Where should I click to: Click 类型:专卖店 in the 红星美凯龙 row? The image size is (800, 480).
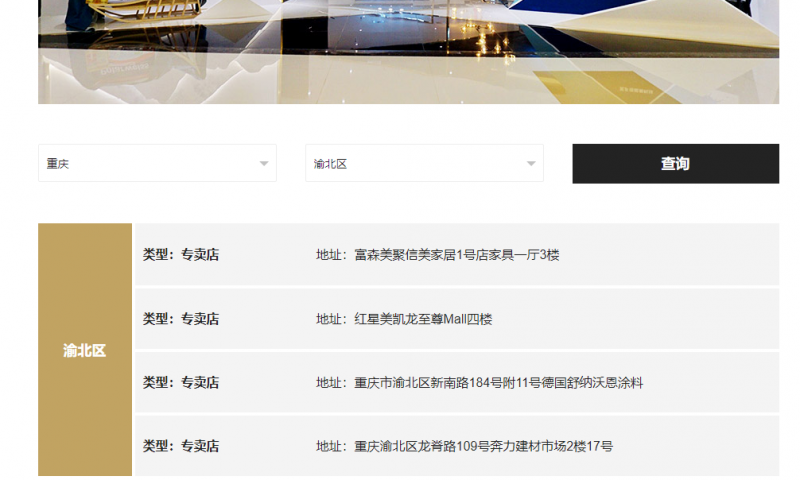point(181,319)
